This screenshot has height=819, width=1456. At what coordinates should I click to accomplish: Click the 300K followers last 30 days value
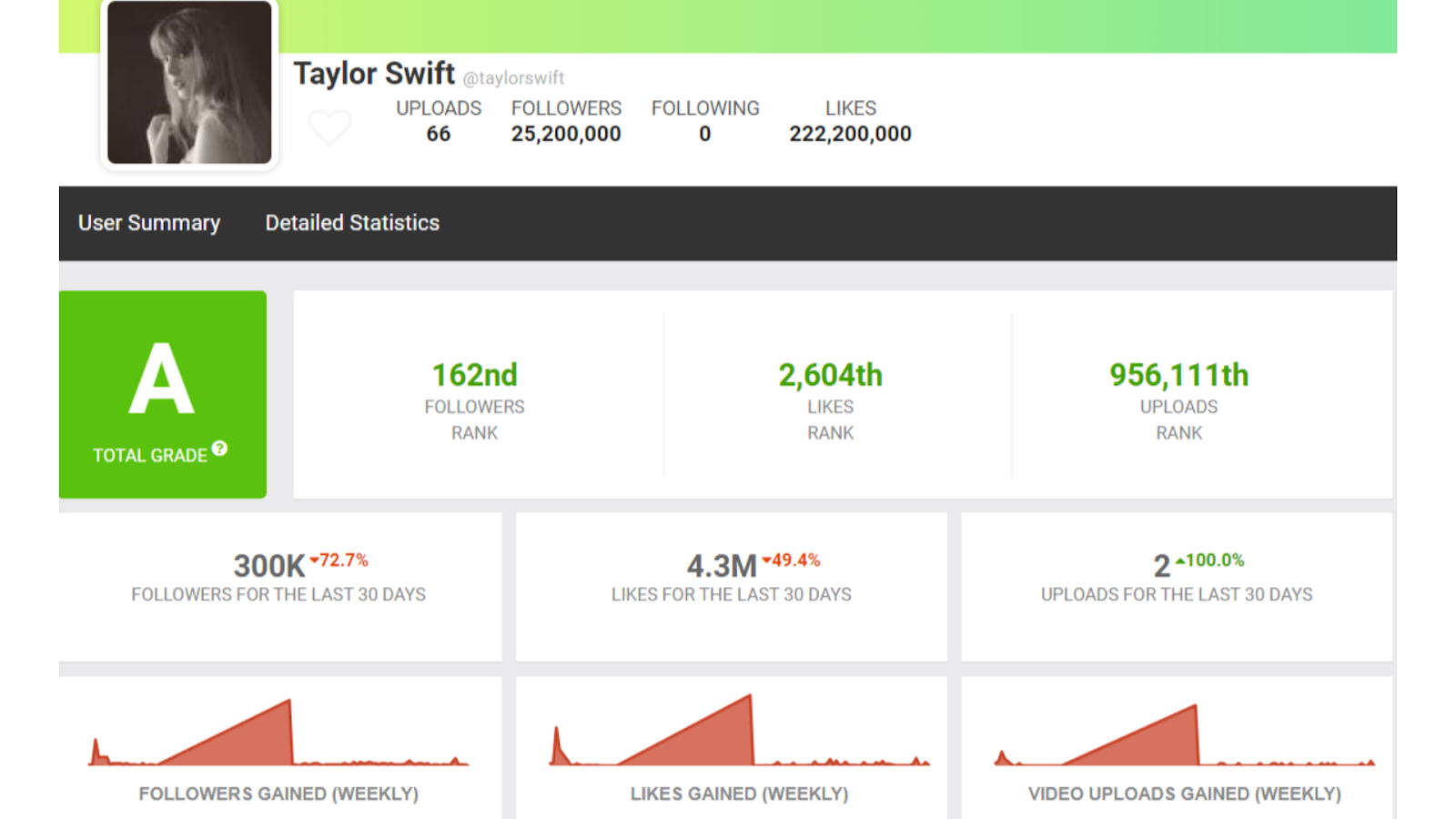269,566
